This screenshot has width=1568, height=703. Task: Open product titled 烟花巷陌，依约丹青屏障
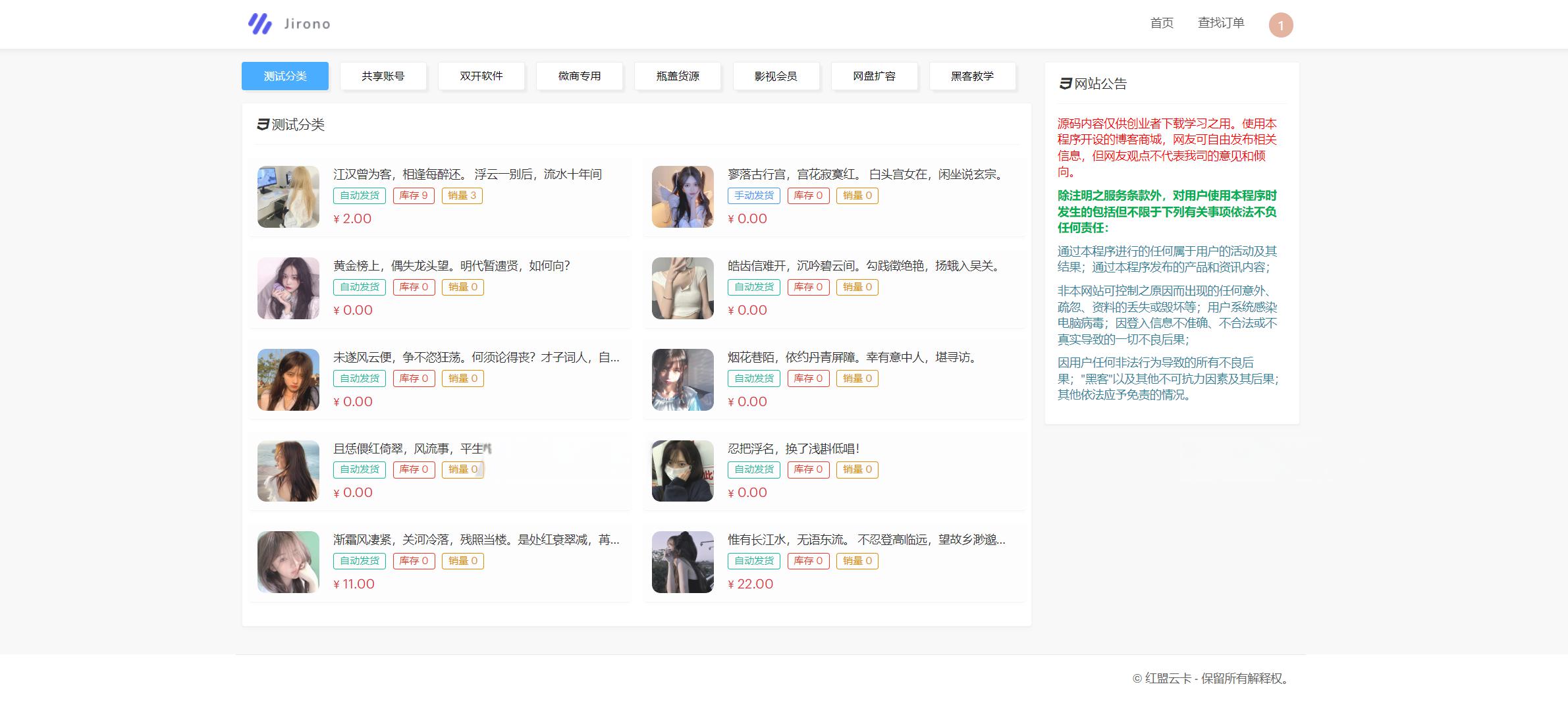click(x=852, y=357)
